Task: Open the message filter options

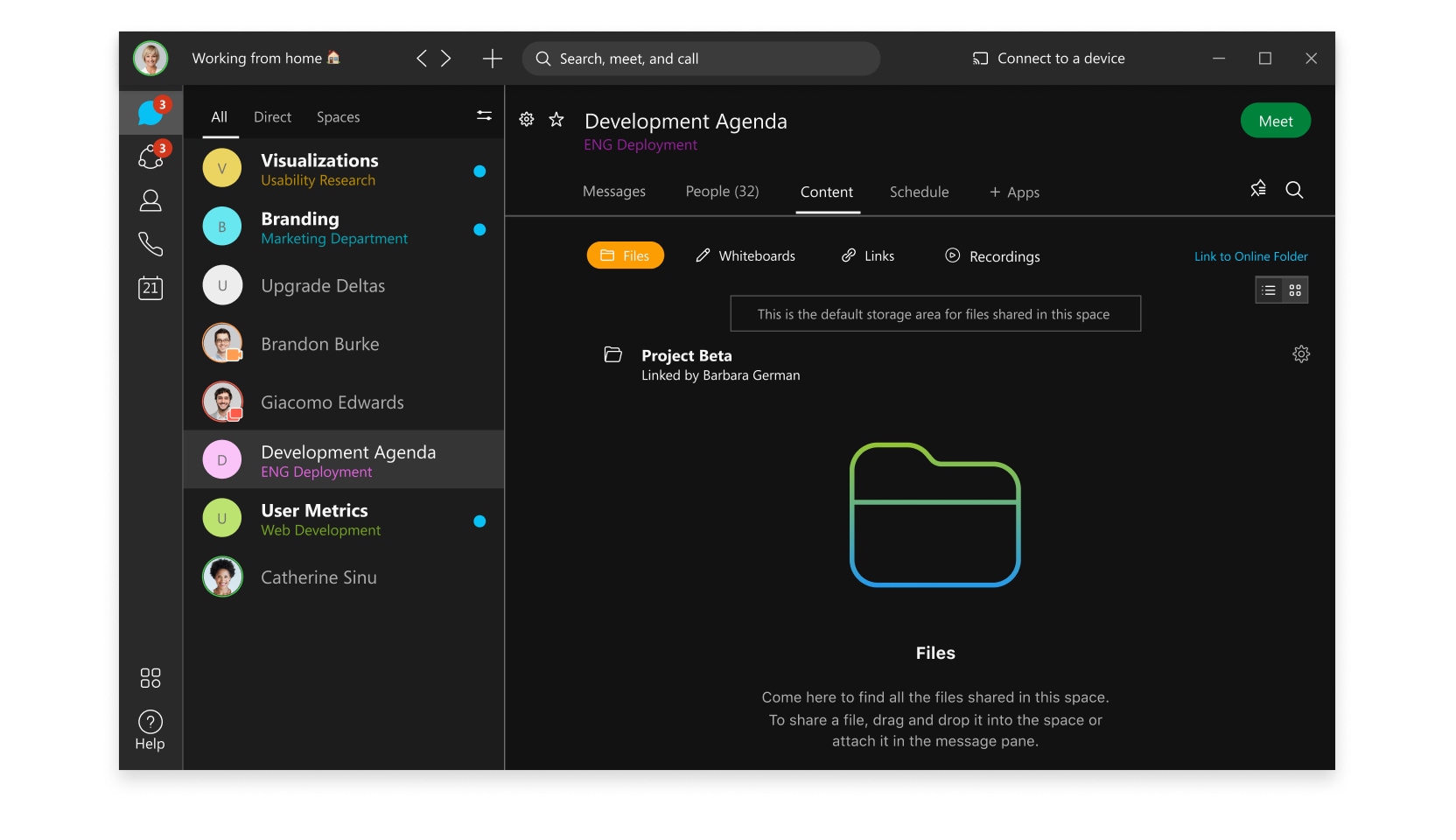Action: (484, 115)
